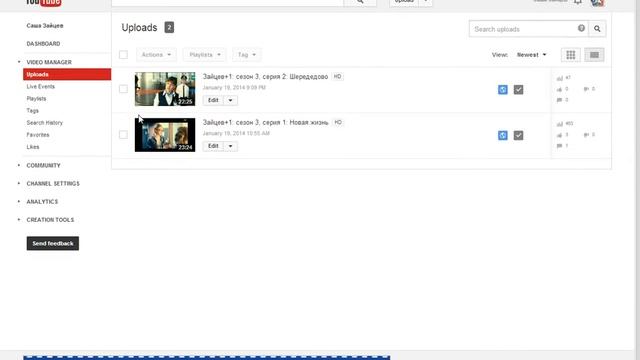
Task: Click likes thumbs-up icon for серия 2 video
Action: 560,89
